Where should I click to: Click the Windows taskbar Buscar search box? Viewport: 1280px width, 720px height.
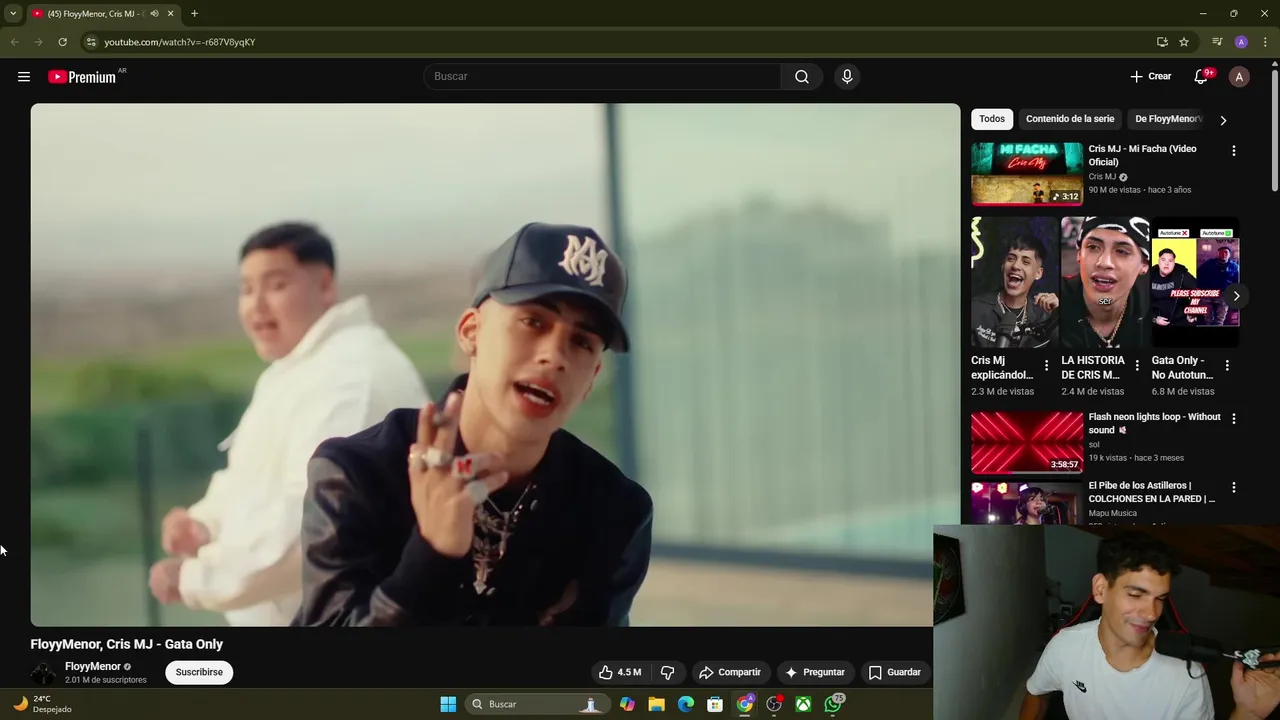536,704
